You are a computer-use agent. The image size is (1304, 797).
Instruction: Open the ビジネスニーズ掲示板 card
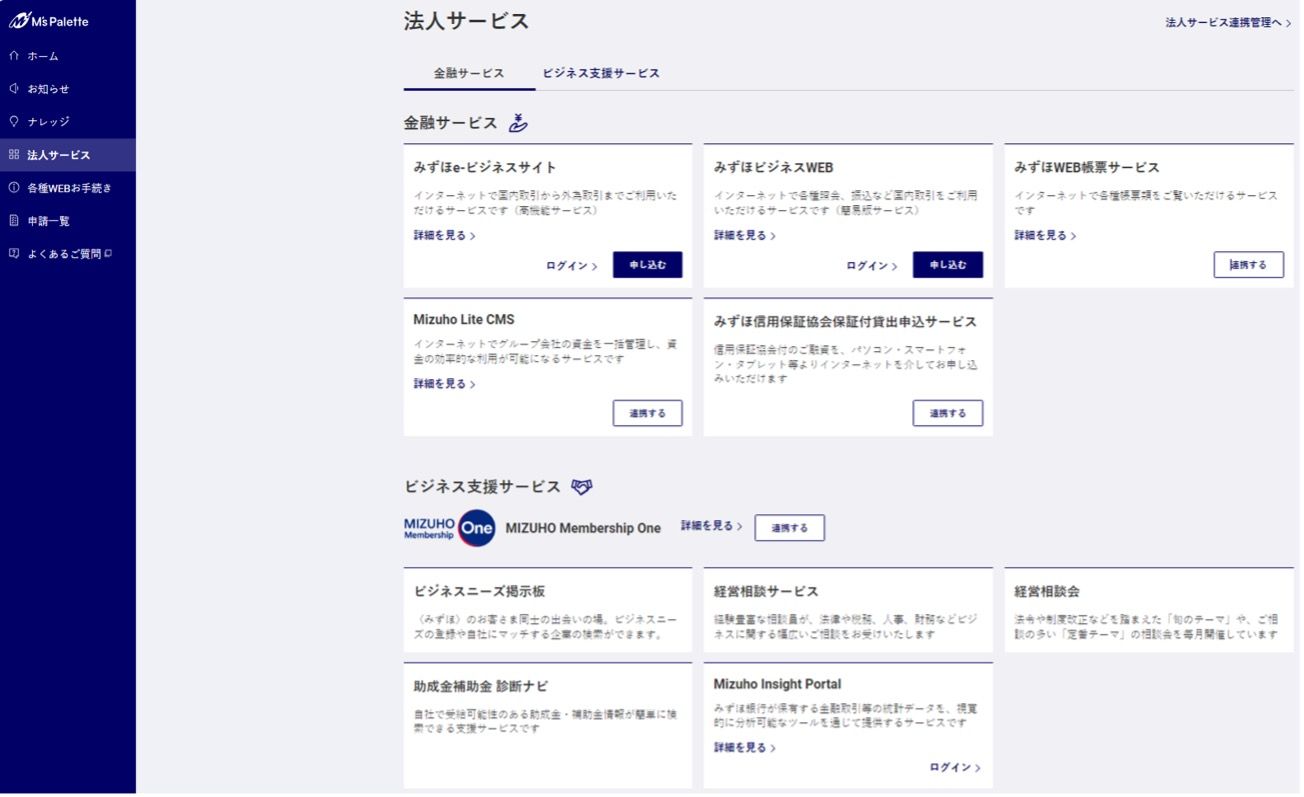point(547,610)
